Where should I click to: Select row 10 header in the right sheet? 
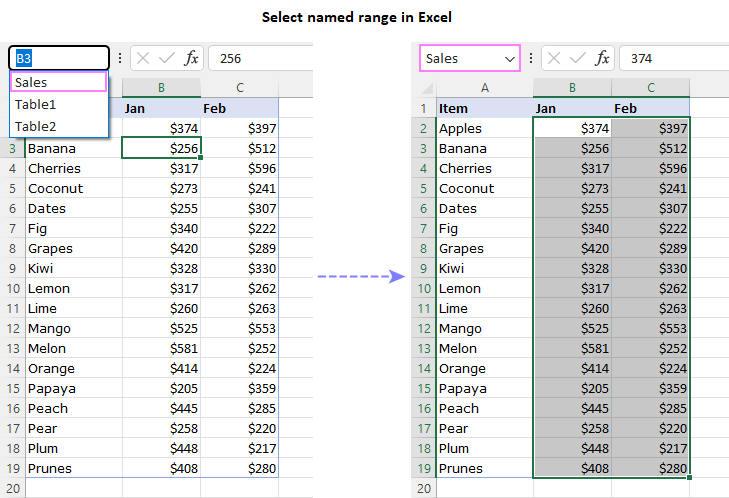pos(422,288)
